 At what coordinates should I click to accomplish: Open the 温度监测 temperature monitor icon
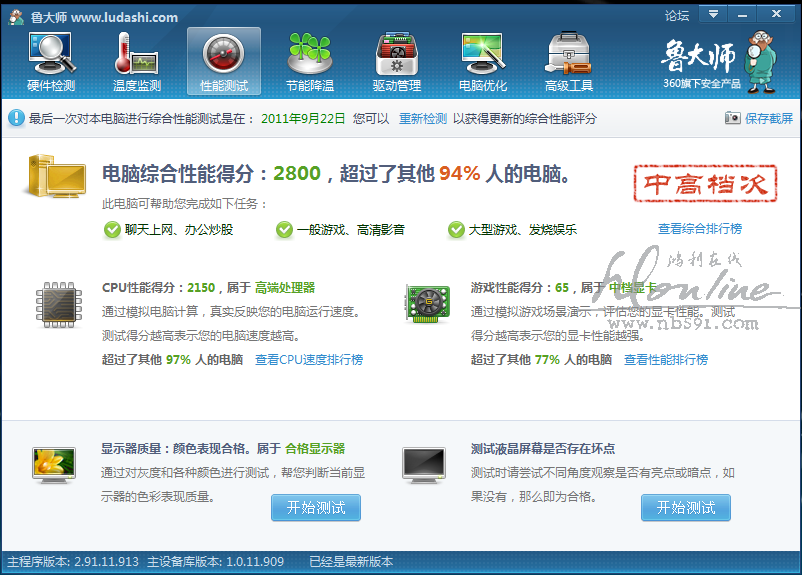point(137,61)
